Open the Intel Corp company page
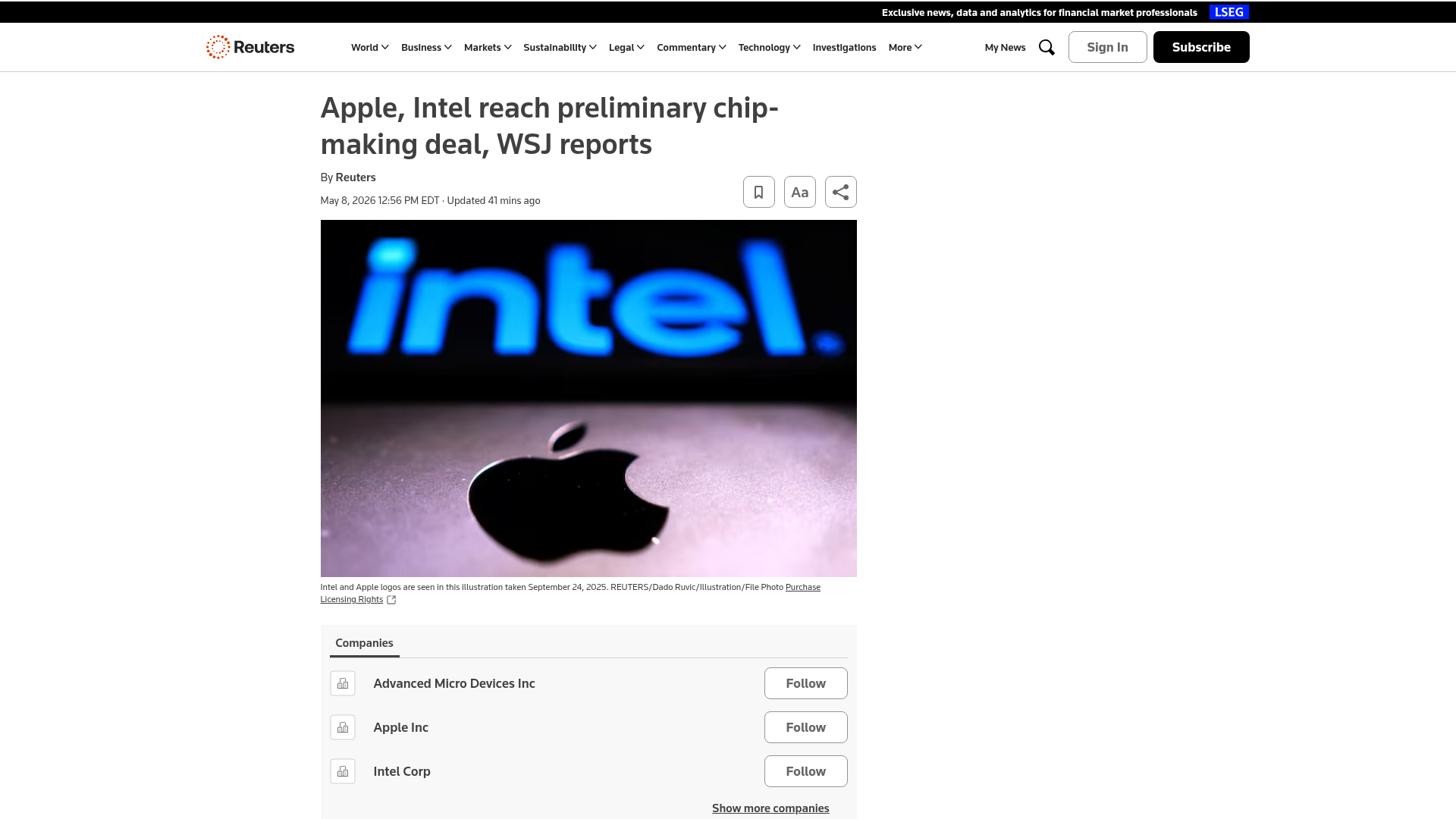This screenshot has height=819, width=1456. point(402,771)
